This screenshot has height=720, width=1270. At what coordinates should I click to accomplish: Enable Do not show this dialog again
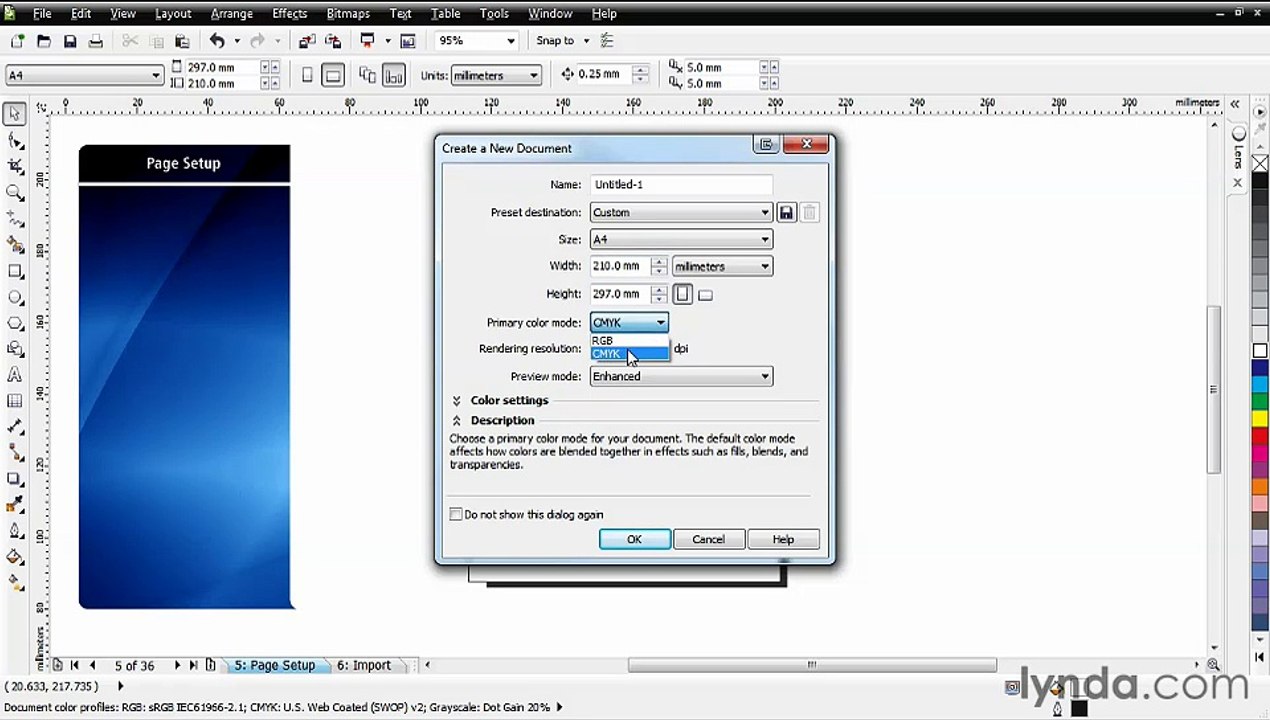coord(456,514)
